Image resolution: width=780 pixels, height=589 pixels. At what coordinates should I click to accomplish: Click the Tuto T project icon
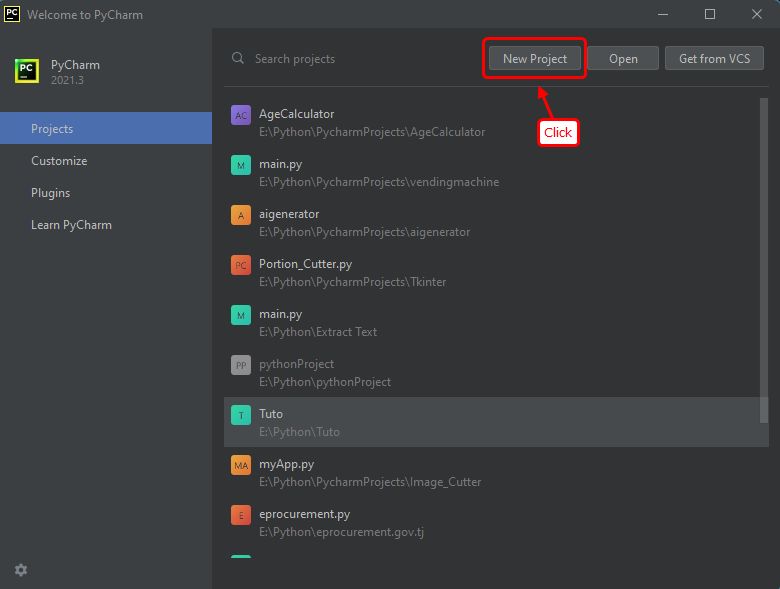tap(241, 415)
